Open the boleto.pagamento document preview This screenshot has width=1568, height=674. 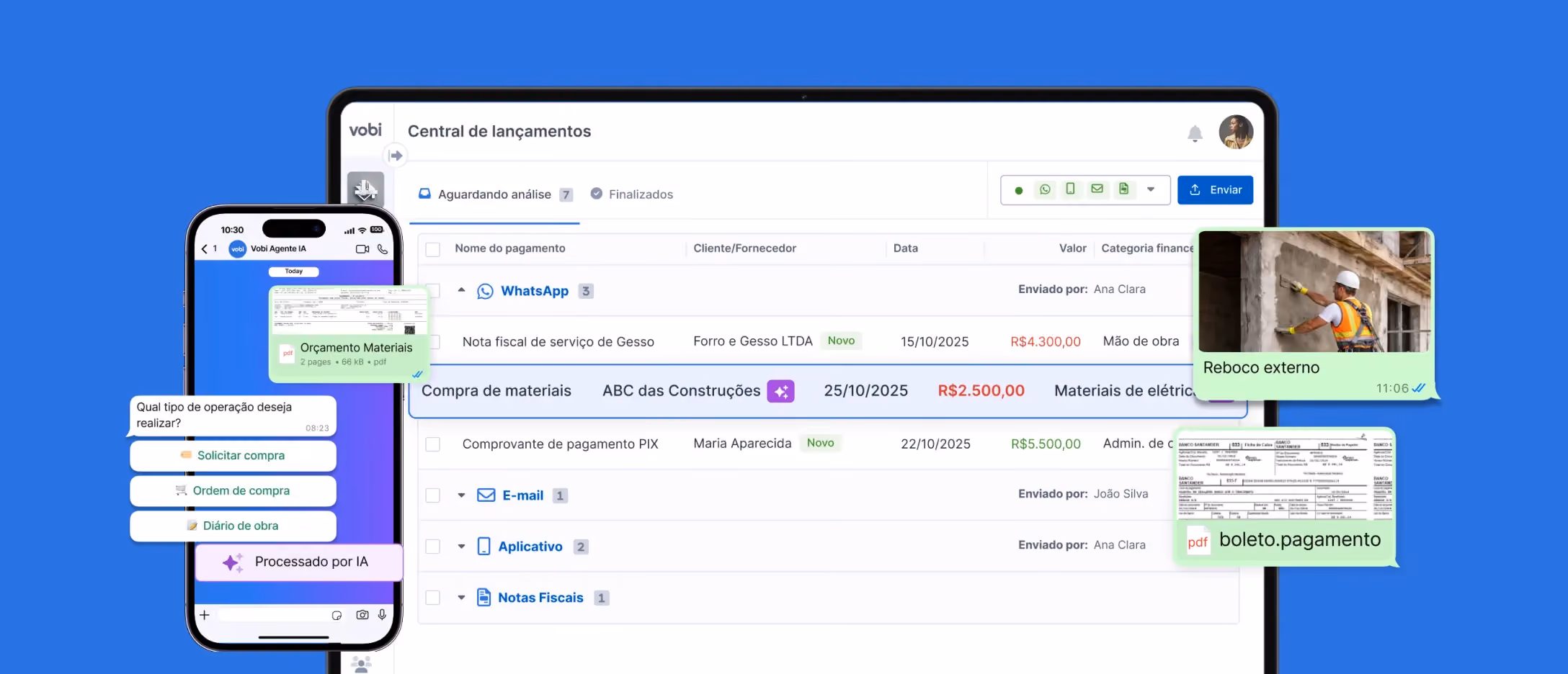pos(1285,475)
